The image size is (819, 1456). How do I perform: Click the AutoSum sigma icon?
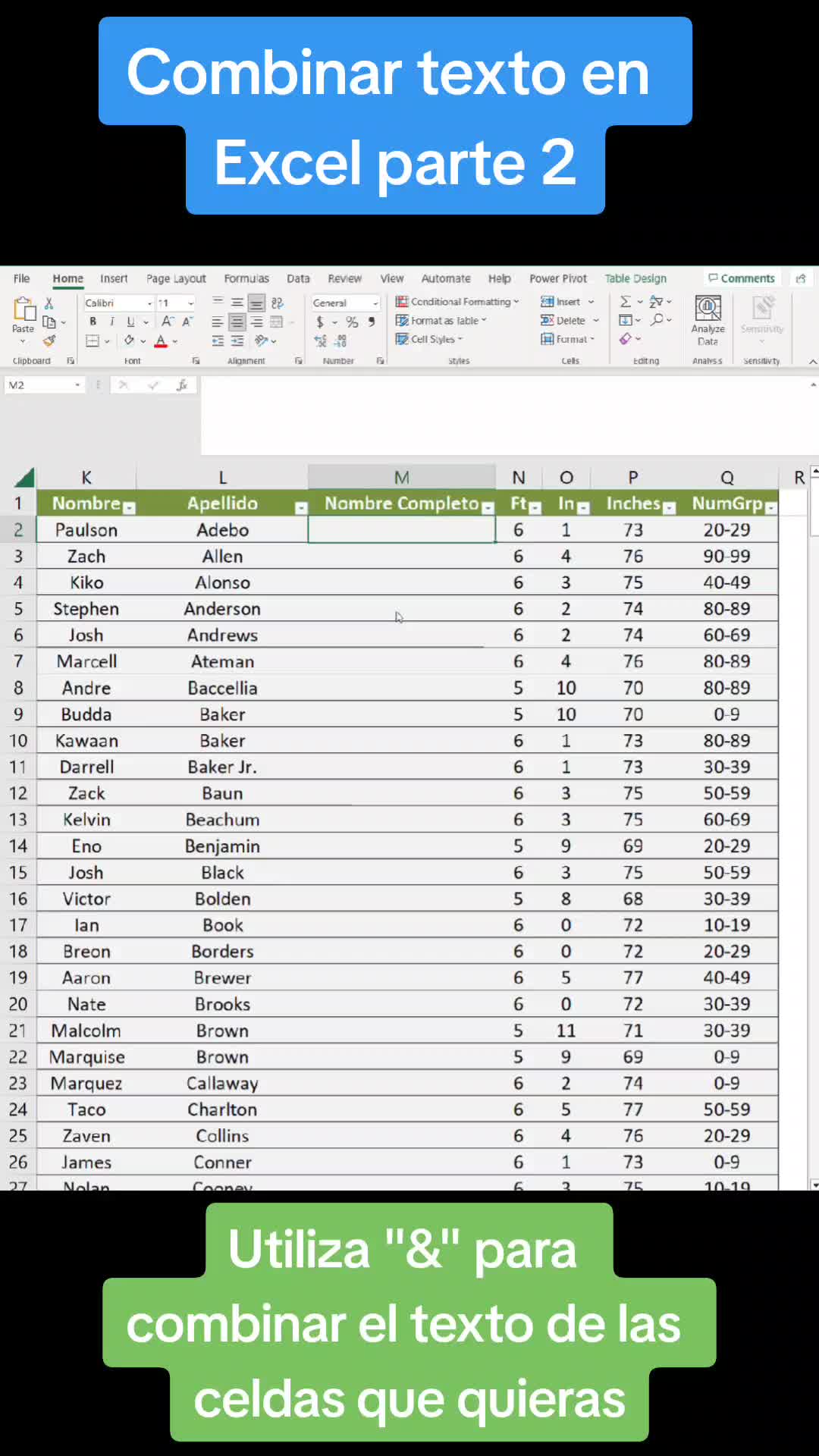626,302
